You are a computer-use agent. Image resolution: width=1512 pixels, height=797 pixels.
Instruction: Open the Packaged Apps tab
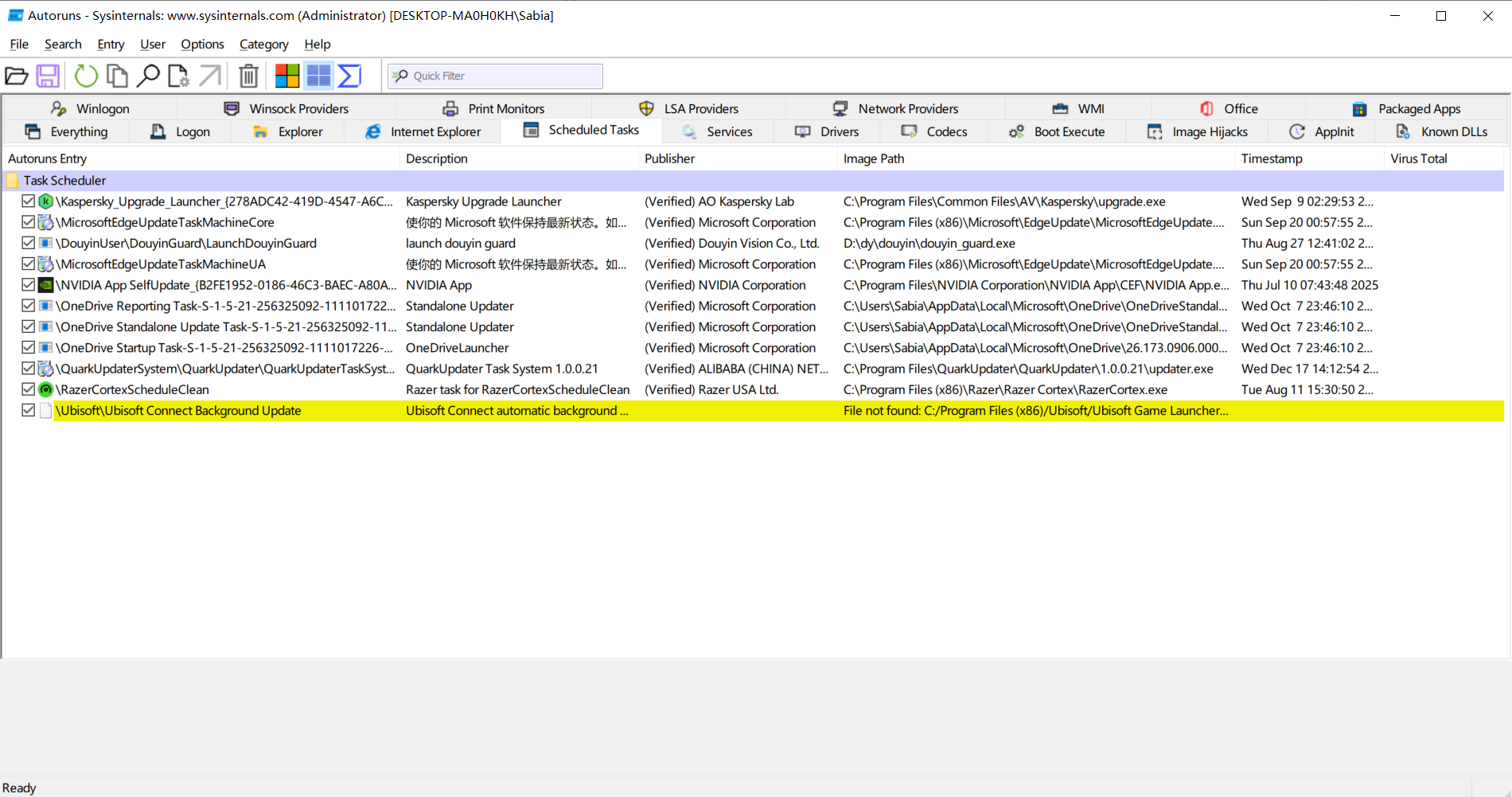[1406, 108]
